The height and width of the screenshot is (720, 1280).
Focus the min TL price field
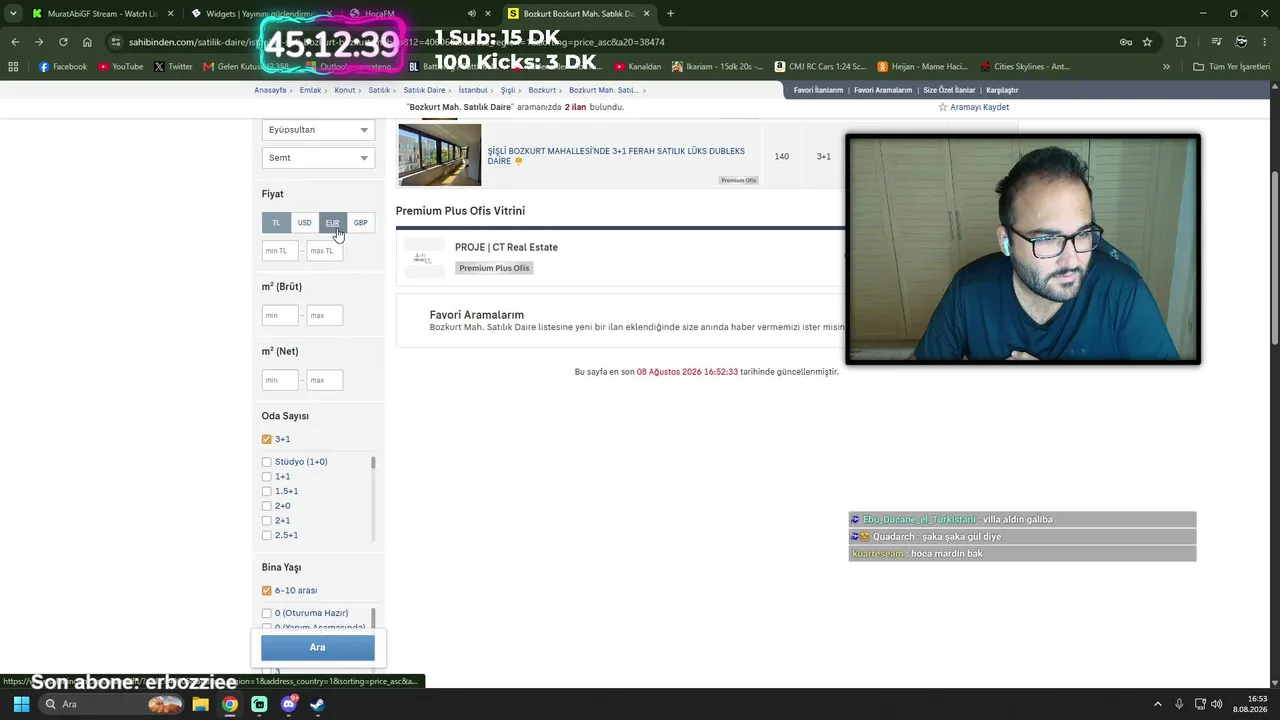pos(280,251)
